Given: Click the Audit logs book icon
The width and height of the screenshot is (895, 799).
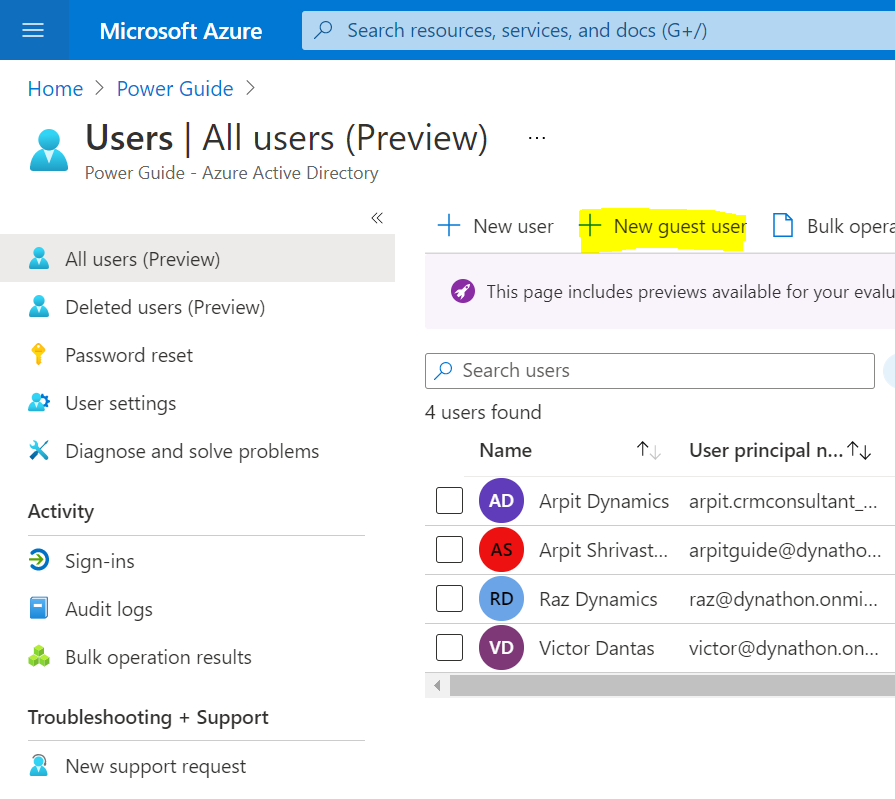Looking at the screenshot, I should click(39, 609).
